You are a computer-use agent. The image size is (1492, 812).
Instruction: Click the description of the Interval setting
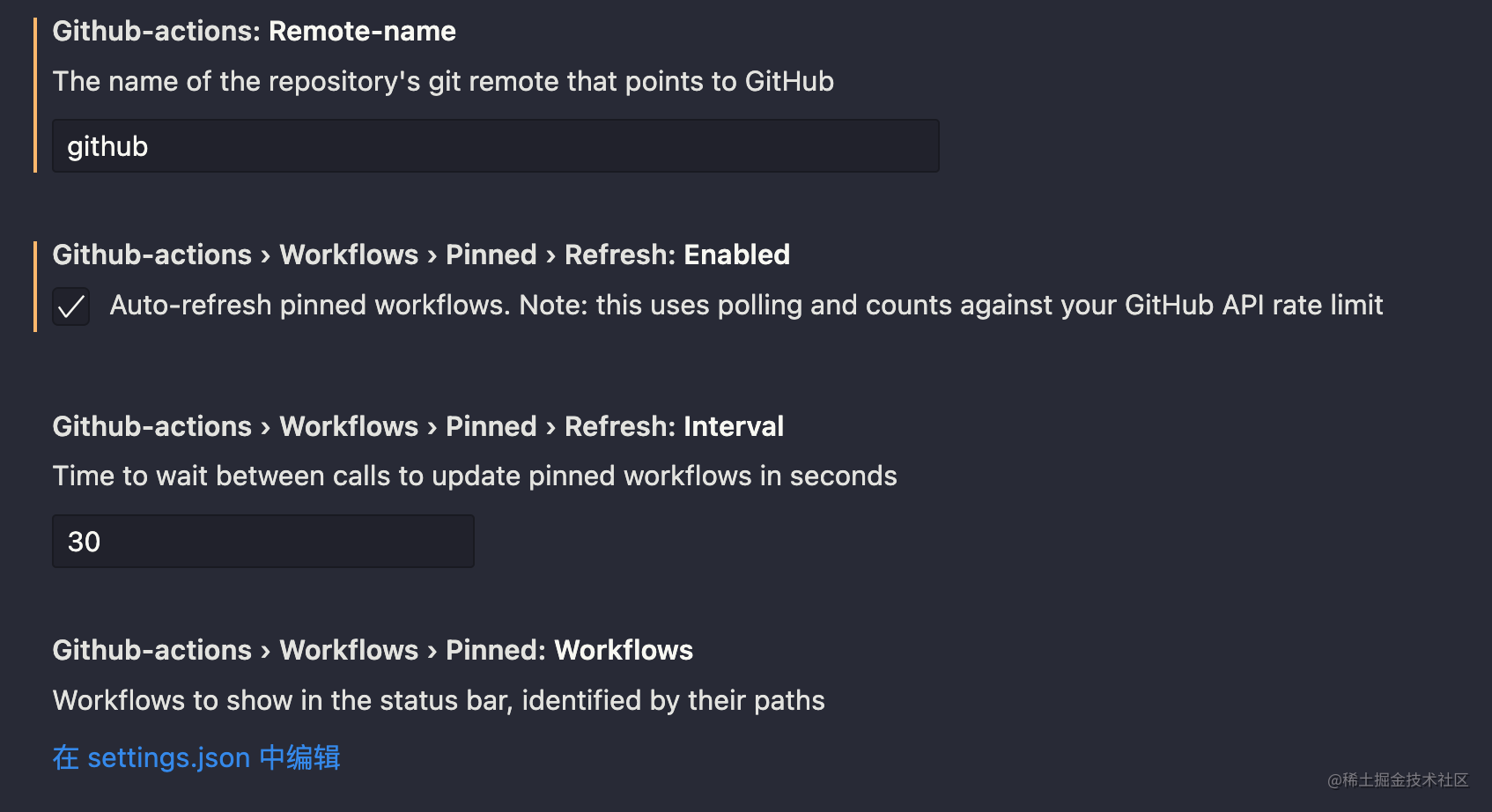coord(474,476)
